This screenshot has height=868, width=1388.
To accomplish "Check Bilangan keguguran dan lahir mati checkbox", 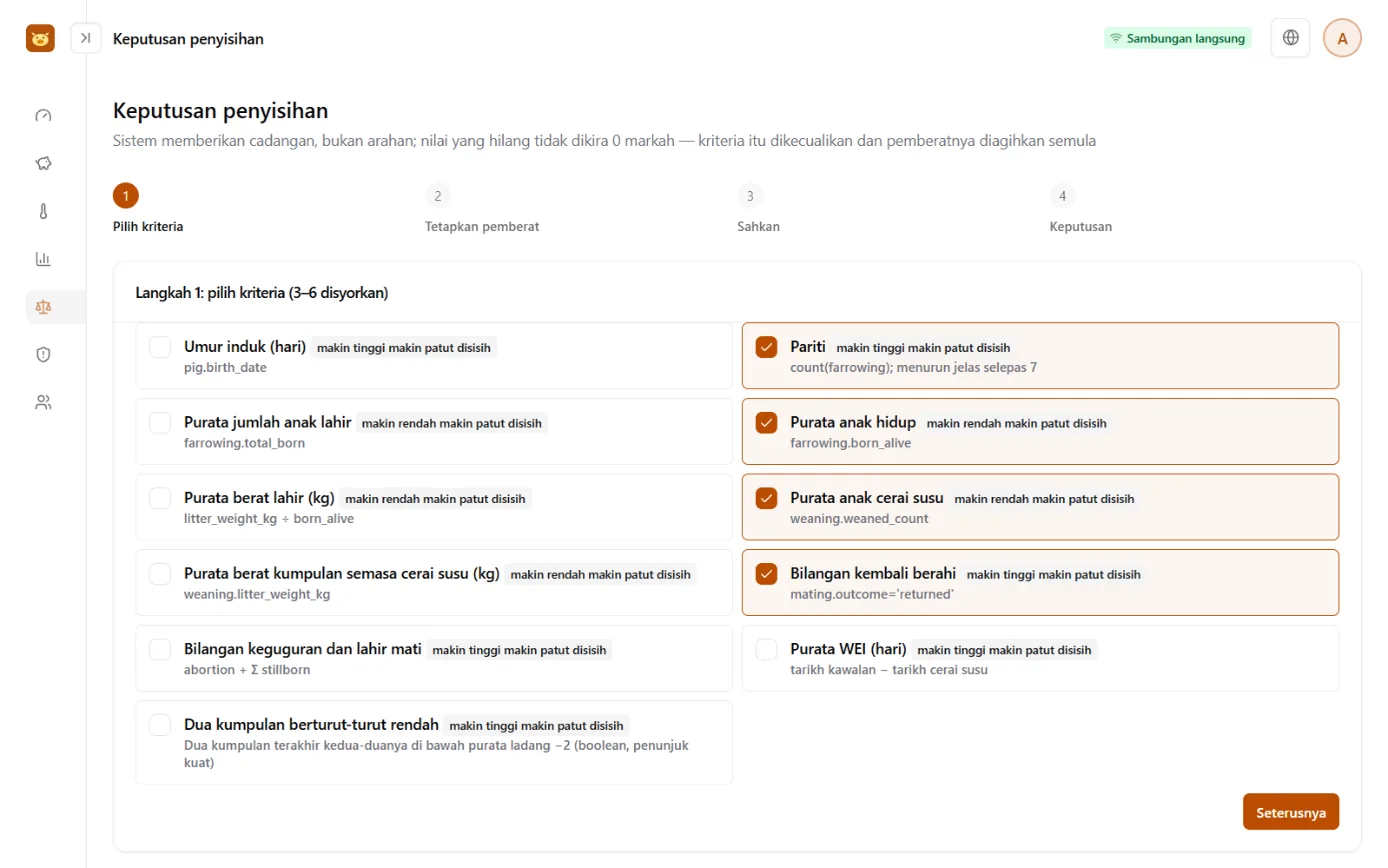I will pyautogui.click(x=160, y=650).
